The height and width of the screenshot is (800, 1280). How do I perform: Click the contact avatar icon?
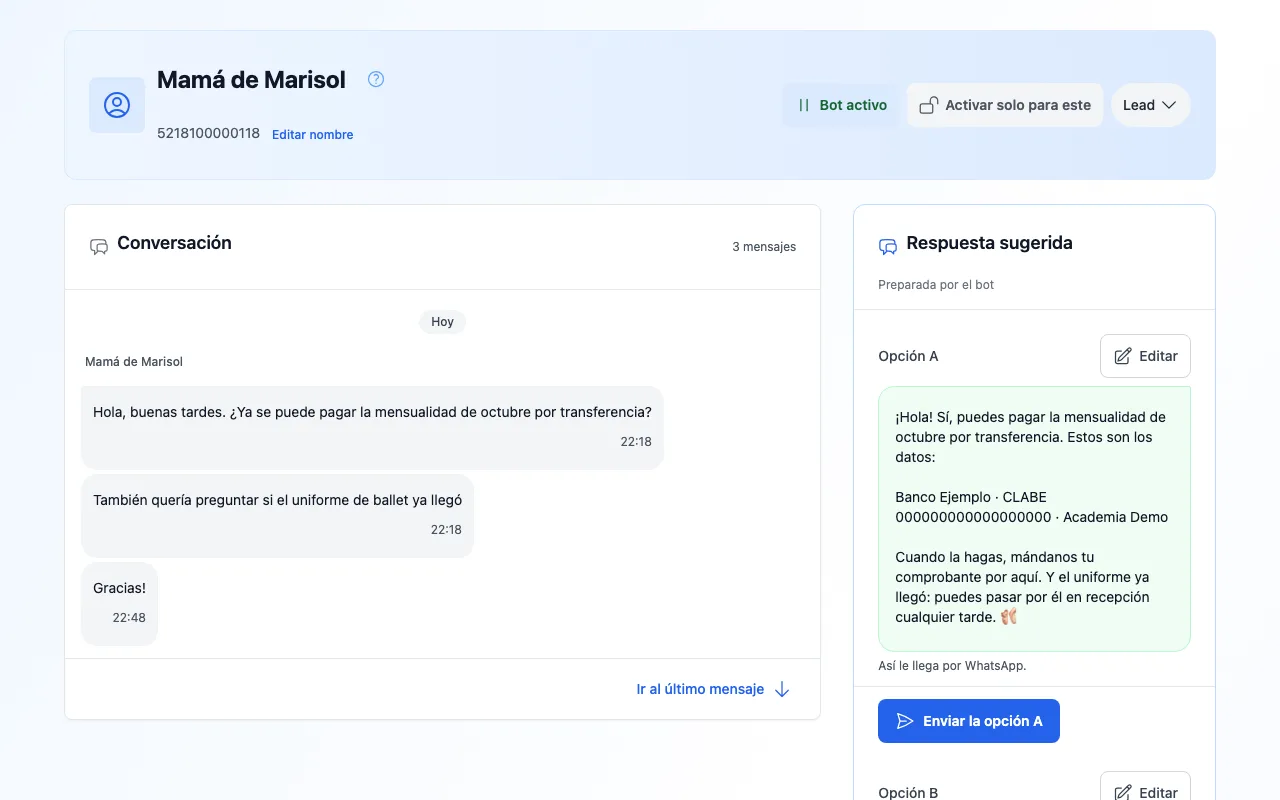point(117,105)
